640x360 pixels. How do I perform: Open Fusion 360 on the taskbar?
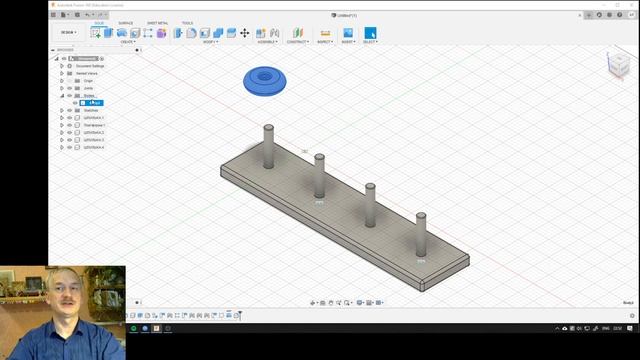tap(156, 328)
